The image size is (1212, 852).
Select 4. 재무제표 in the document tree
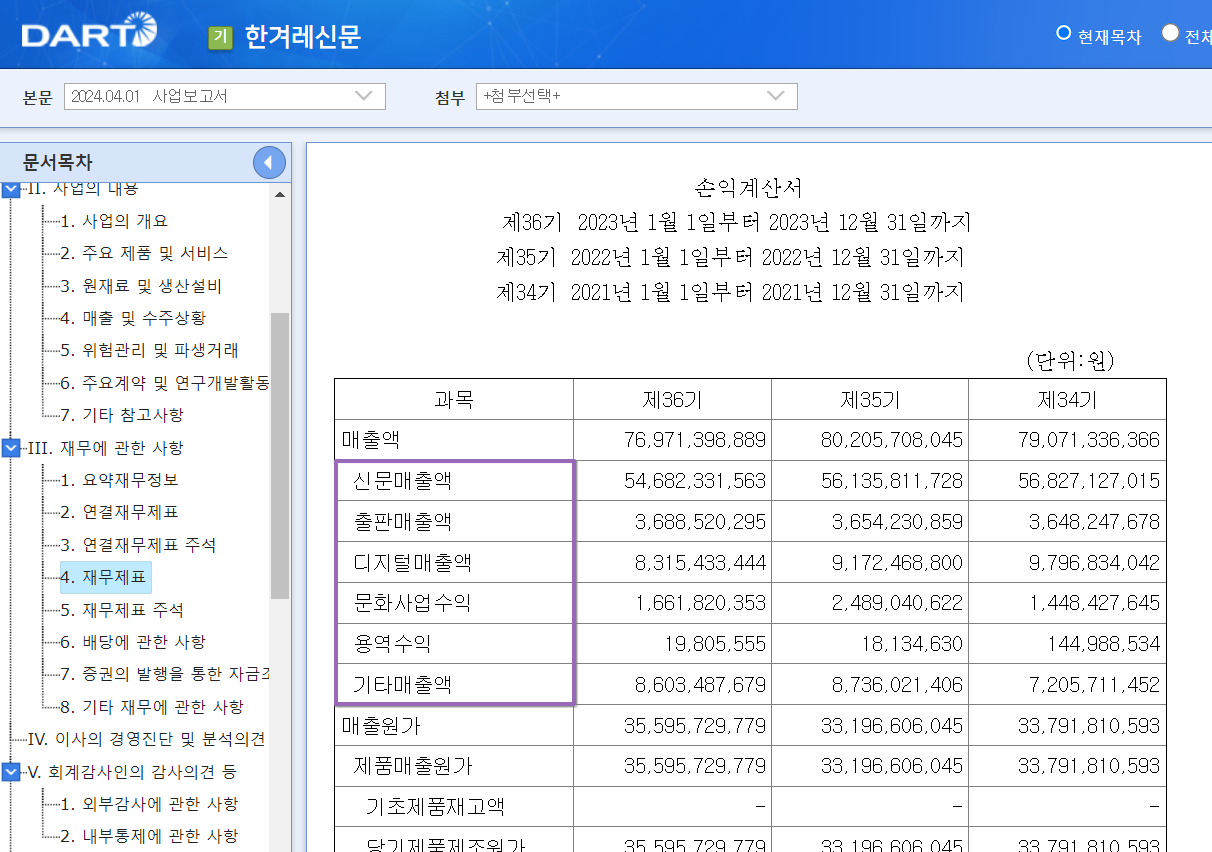point(104,578)
